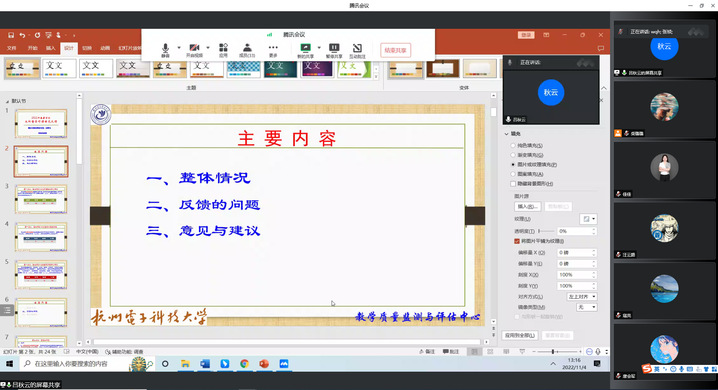Mute the microphone in Tencent Meeting toolbar
Image resolution: width=718 pixels, height=390 pixels.
pyautogui.click(x=165, y=49)
